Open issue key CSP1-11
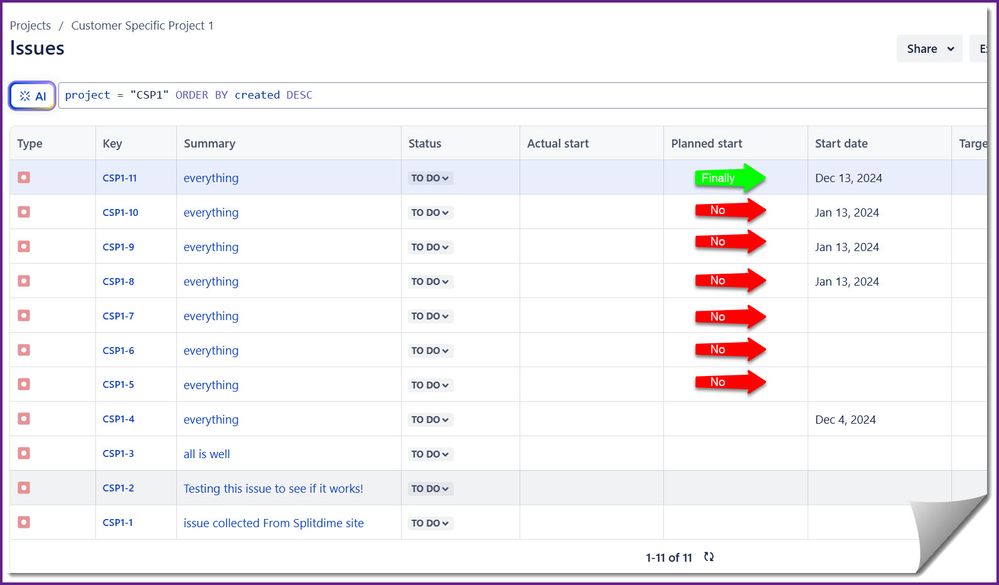Viewport: 999px width, 585px height. 120,178
